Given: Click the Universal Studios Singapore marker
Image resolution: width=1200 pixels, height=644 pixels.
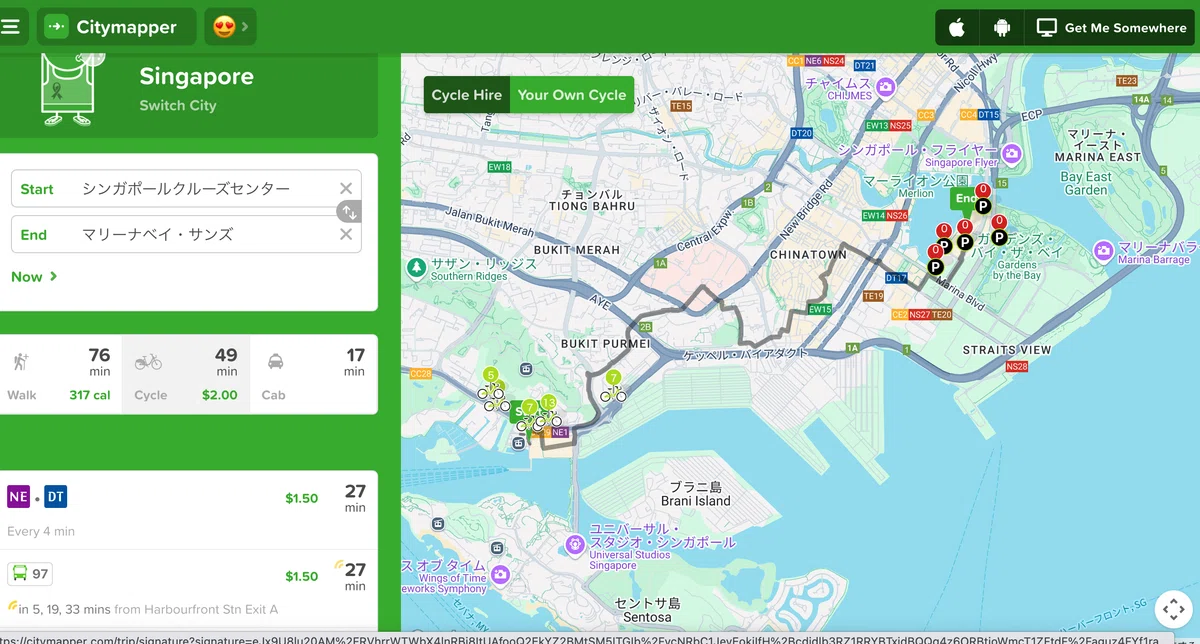Looking at the screenshot, I should pos(575,545).
